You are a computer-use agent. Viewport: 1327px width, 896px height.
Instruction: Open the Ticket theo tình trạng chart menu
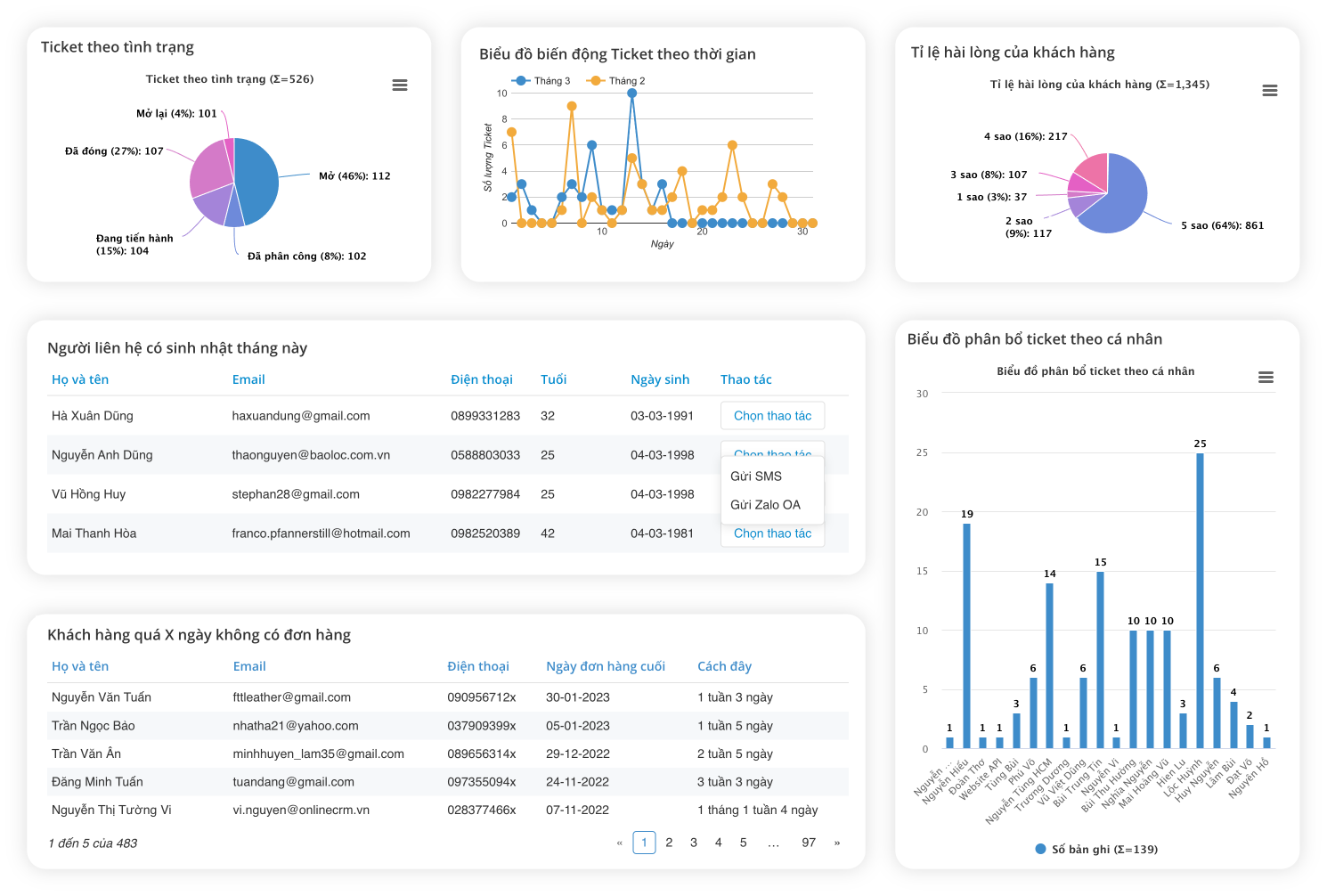coord(400,86)
